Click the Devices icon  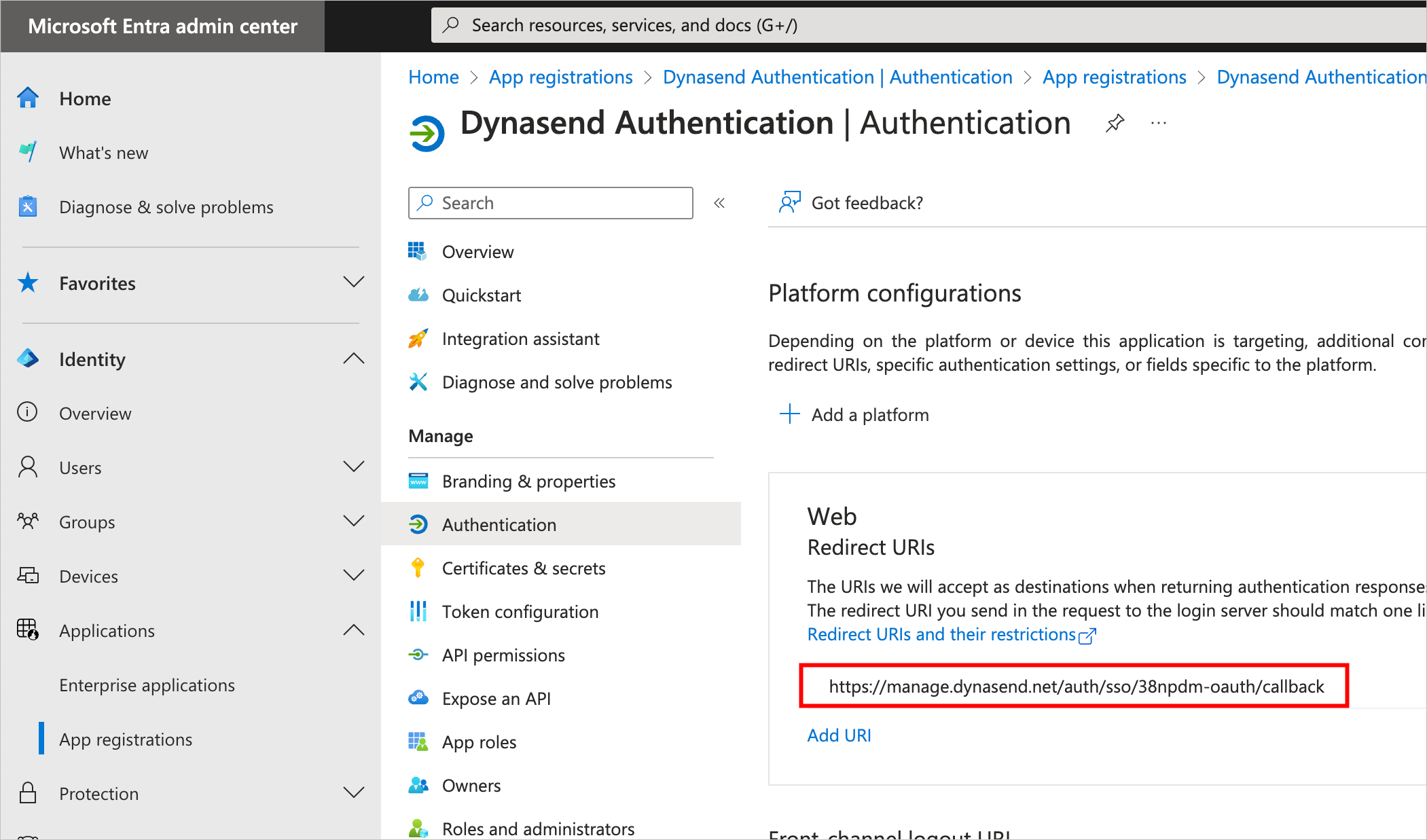click(x=28, y=576)
